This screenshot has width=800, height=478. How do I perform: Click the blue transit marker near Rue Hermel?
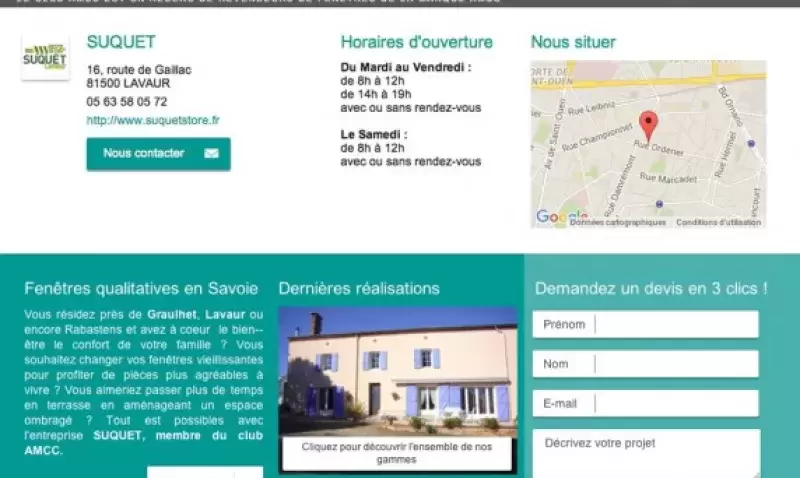pos(751,143)
